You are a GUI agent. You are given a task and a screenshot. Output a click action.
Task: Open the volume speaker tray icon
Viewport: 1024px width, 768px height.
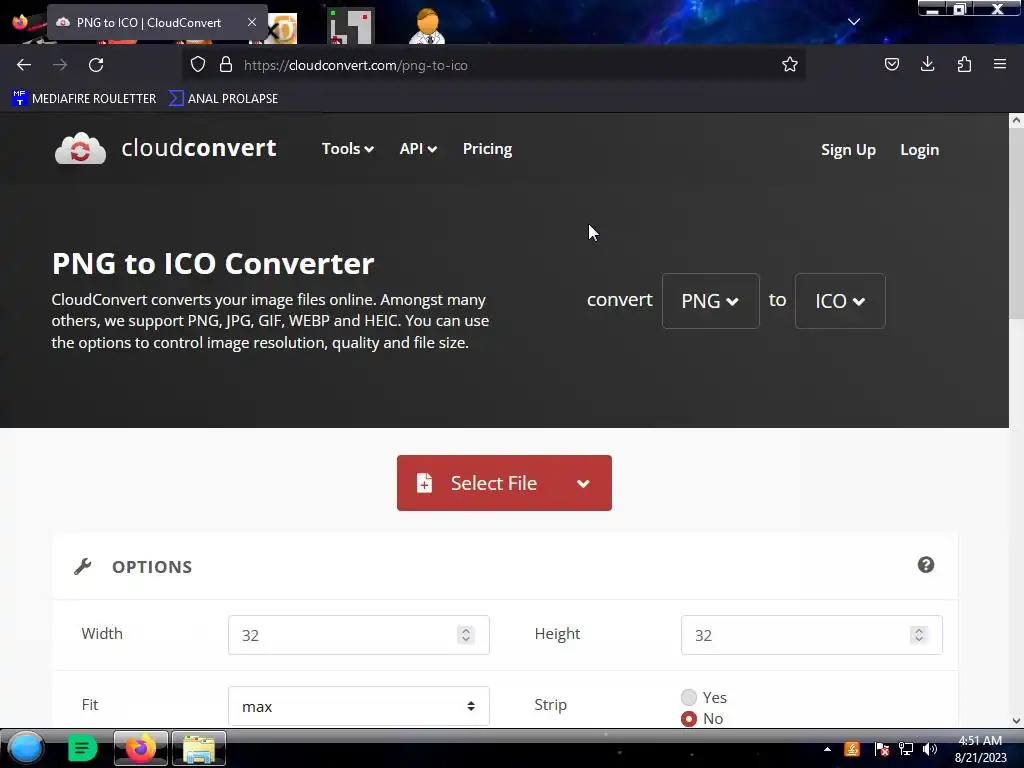pos(930,749)
